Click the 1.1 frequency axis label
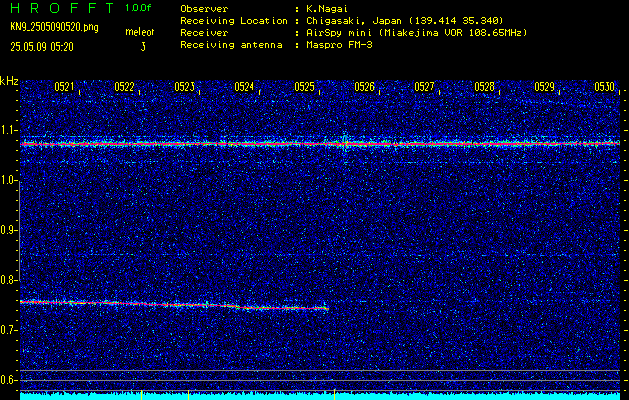Screen dimensions: 629x400 pos(8,130)
